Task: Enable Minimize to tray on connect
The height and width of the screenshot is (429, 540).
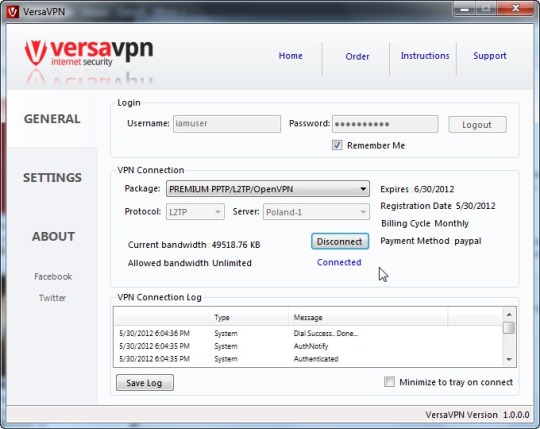Action: coord(389,382)
